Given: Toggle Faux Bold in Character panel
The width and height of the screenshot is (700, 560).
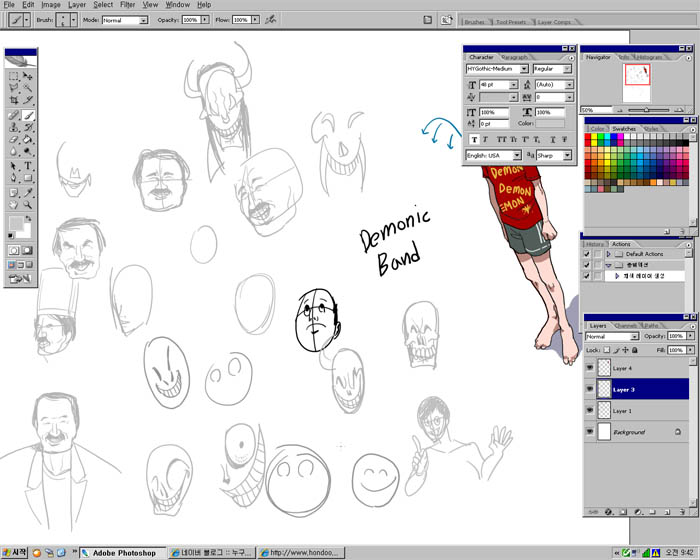Looking at the screenshot, I should [474, 140].
